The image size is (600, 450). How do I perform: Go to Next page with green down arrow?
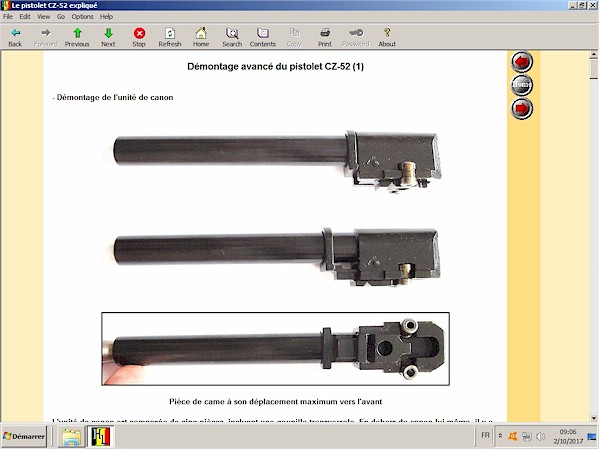(x=108, y=37)
